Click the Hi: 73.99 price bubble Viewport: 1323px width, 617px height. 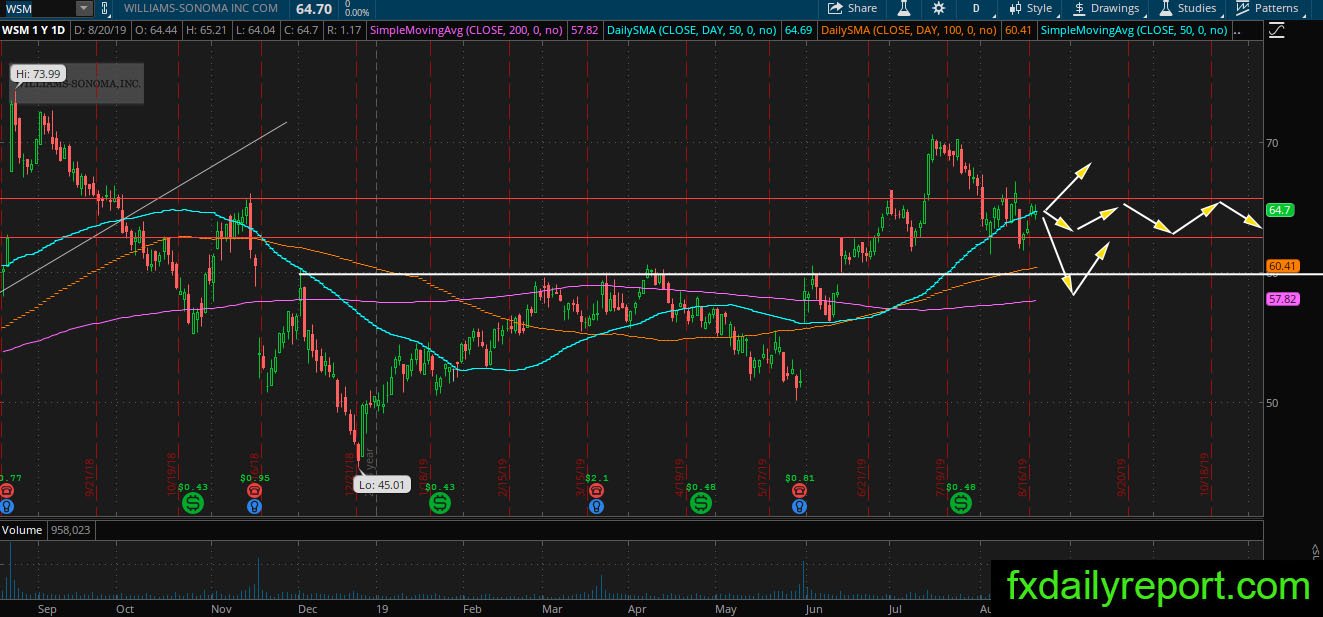click(x=36, y=74)
